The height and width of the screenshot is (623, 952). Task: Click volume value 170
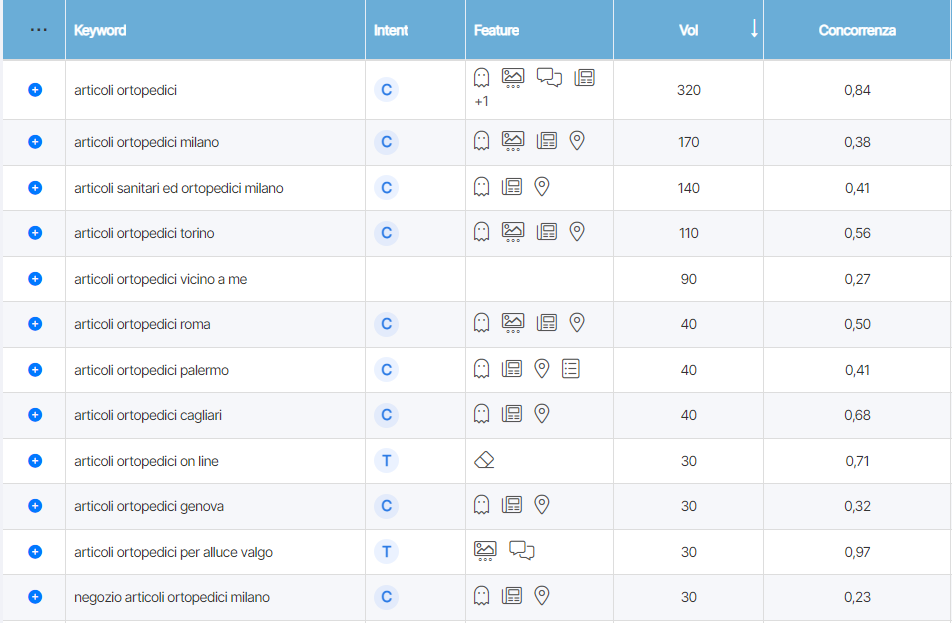(x=688, y=142)
